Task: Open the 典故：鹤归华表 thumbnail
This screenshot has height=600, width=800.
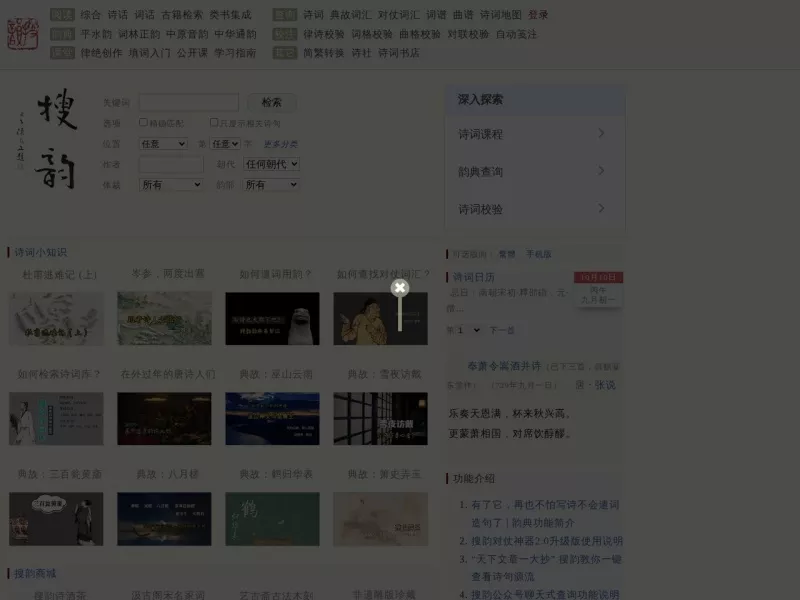Action: pyautogui.click(x=272, y=519)
